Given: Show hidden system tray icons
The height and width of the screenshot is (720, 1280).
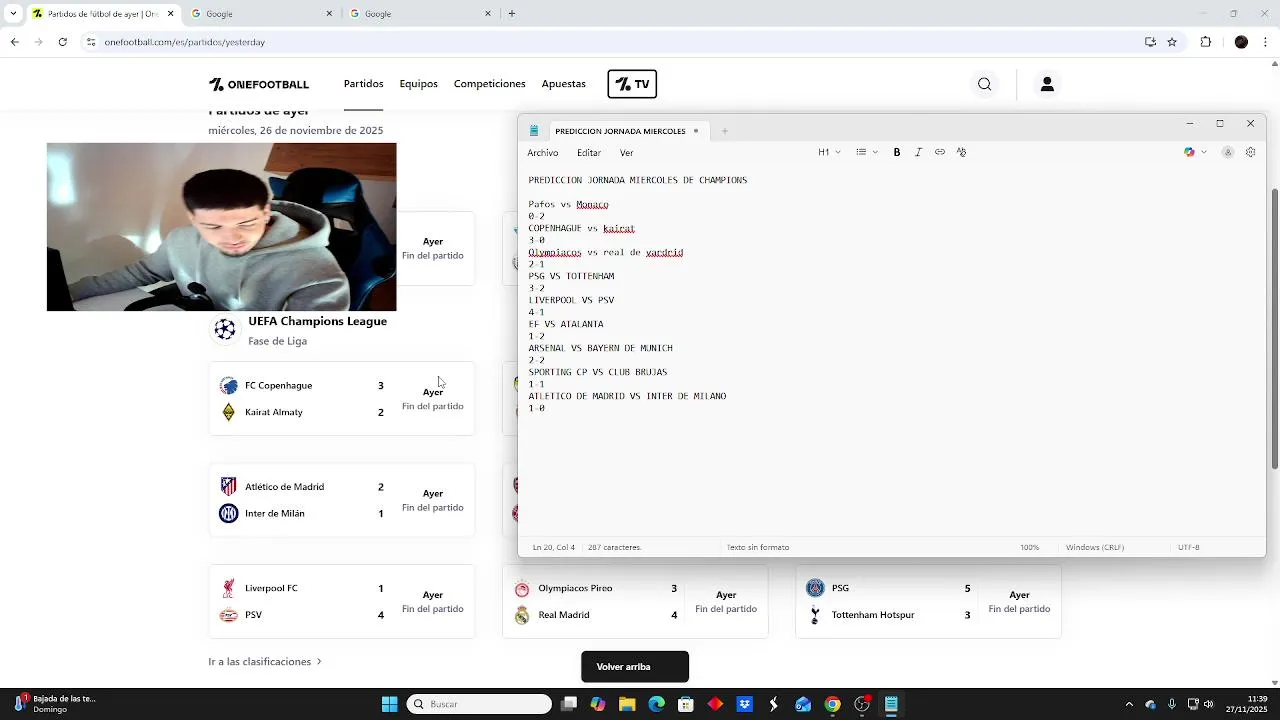Looking at the screenshot, I should [1129, 704].
